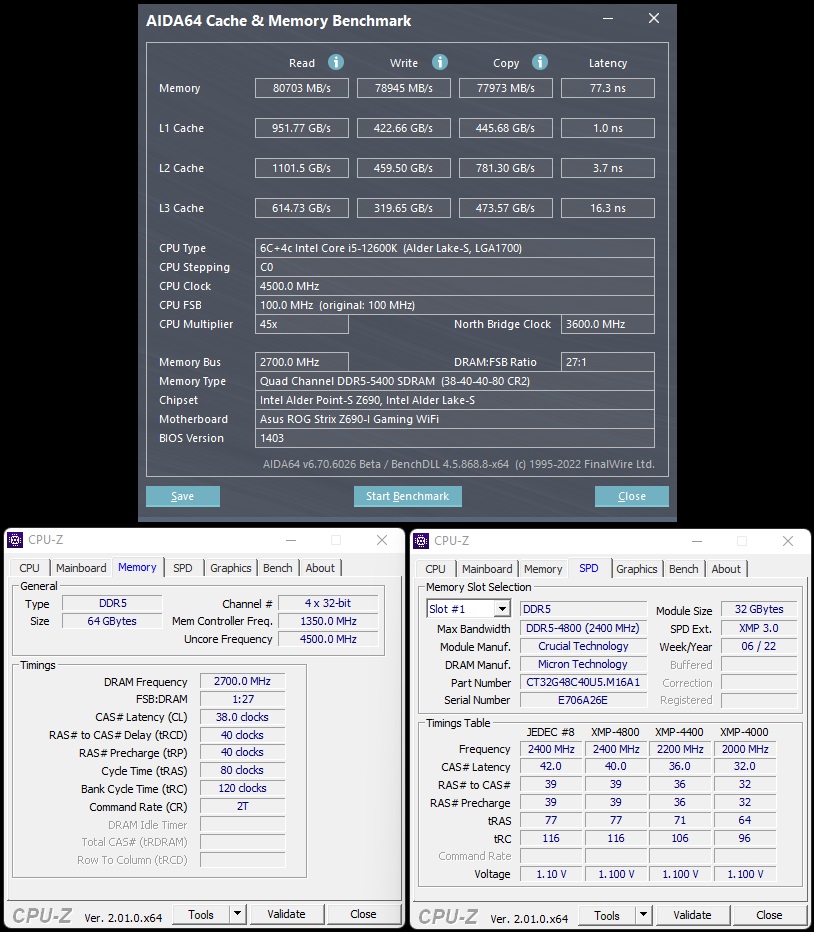Click CAS# Latency value 38.0 clocks

(242, 717)
